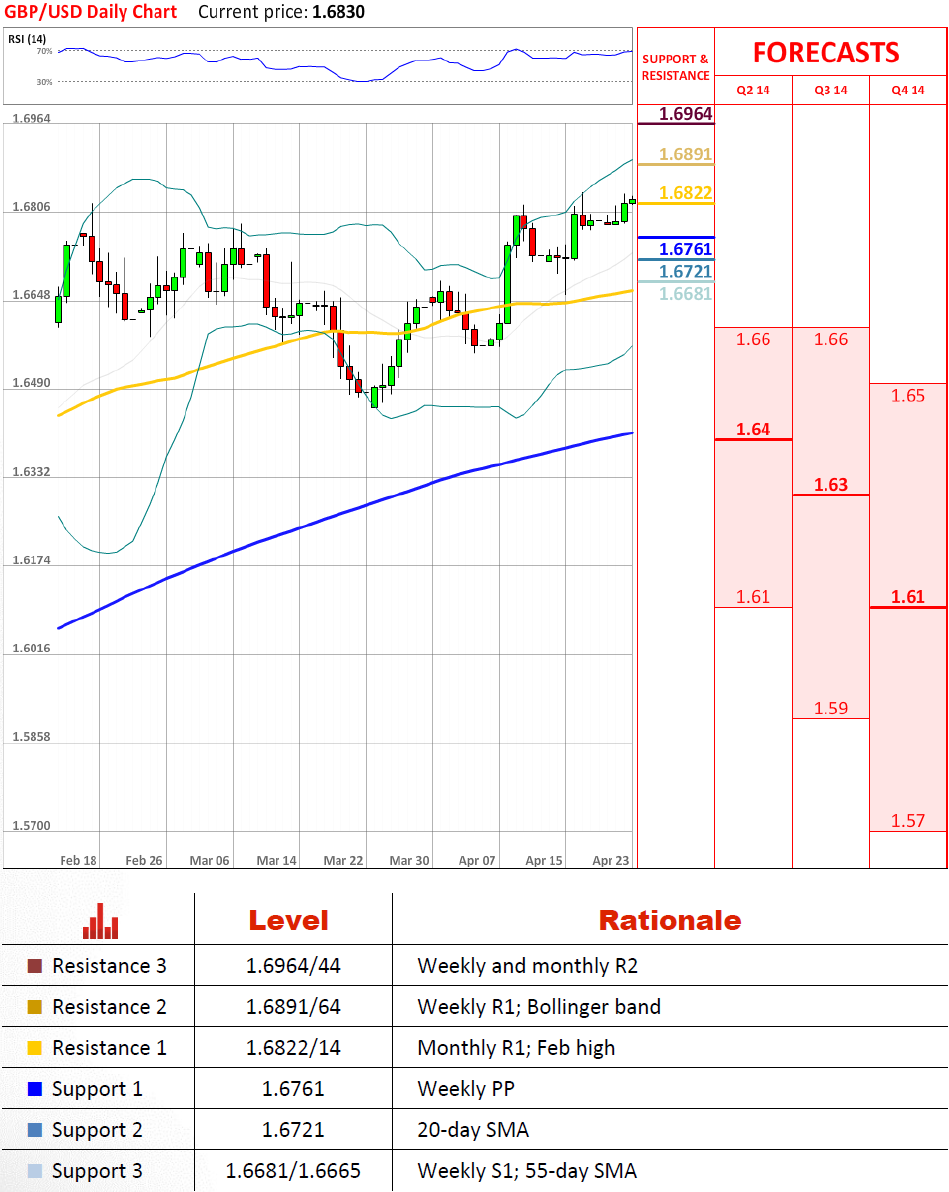Click rationale Weekly PP
The image size is (949, 1192).
click(x=466, y=1089)
